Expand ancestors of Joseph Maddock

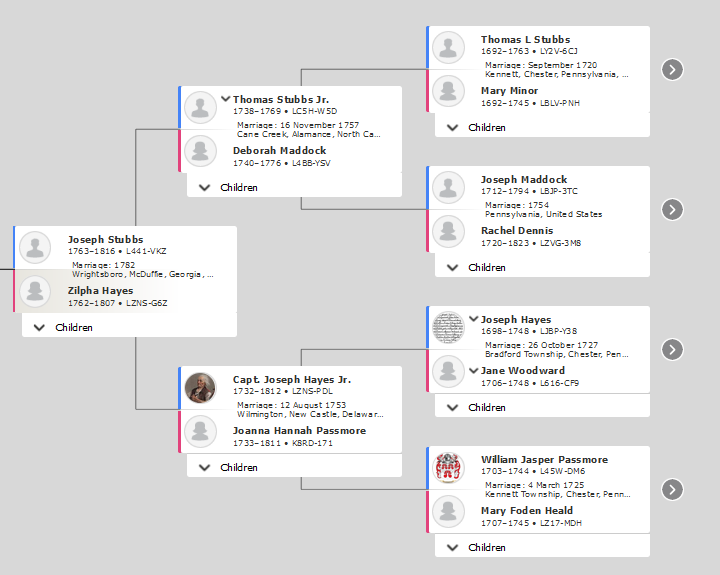(x=673, y=209)
